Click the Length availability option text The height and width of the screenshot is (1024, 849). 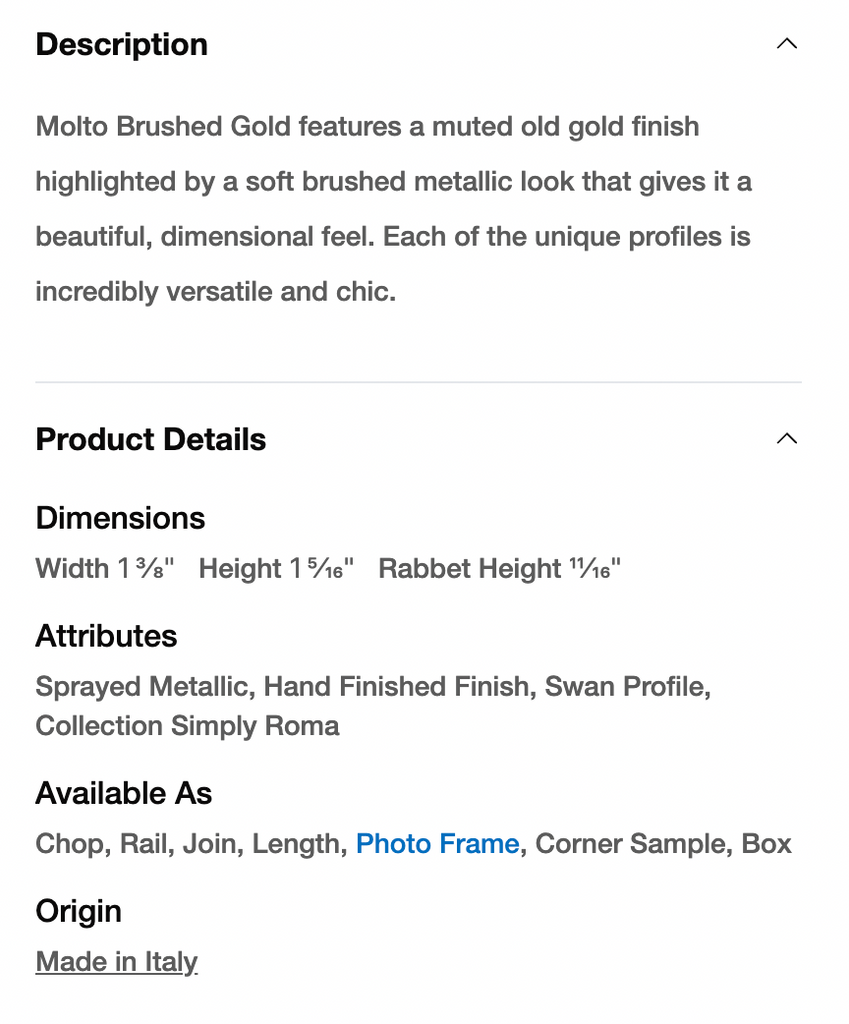point(296,844)
